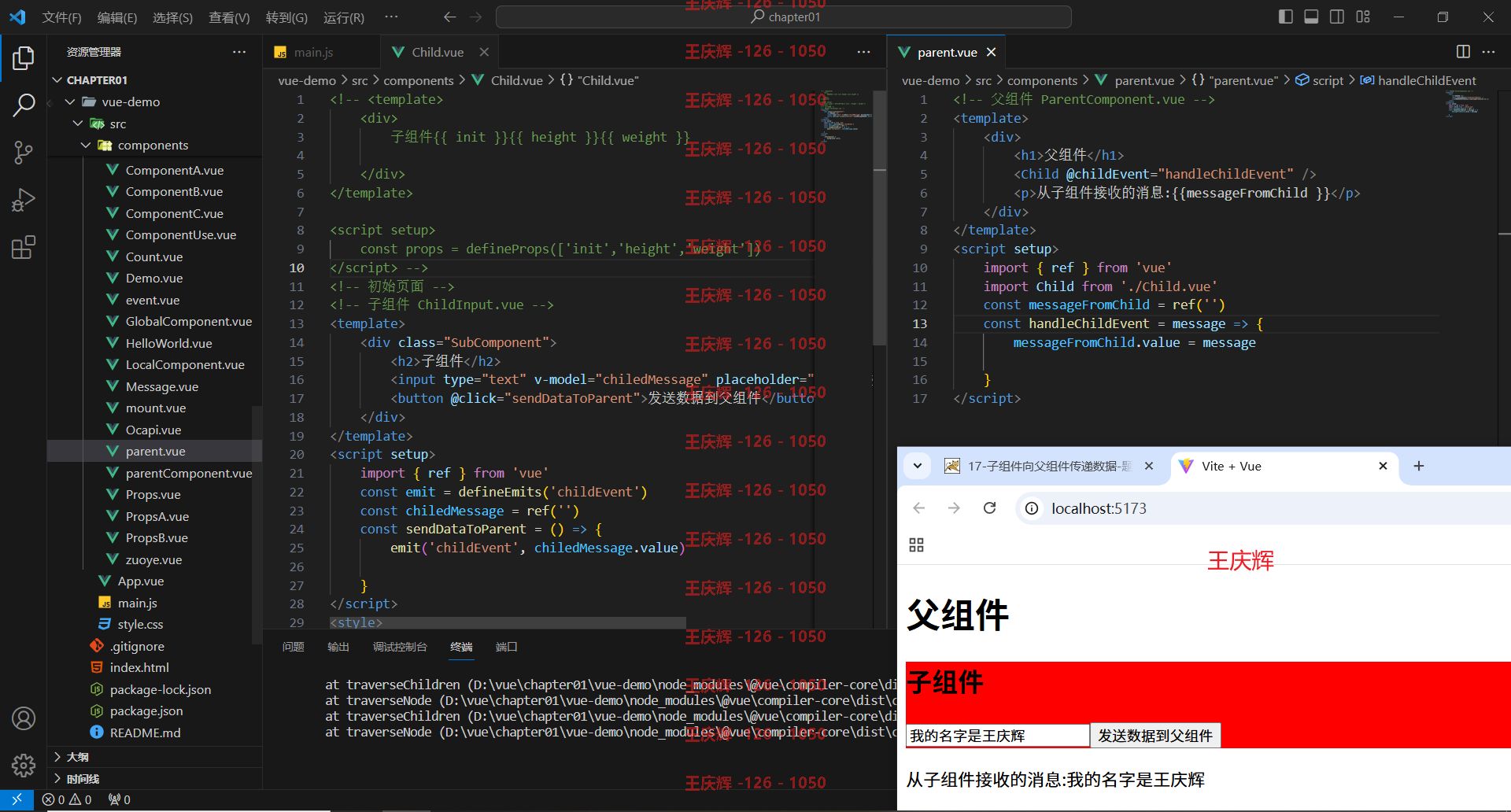
Task: Click the child component text input field
Action: (x=997, y=736)
